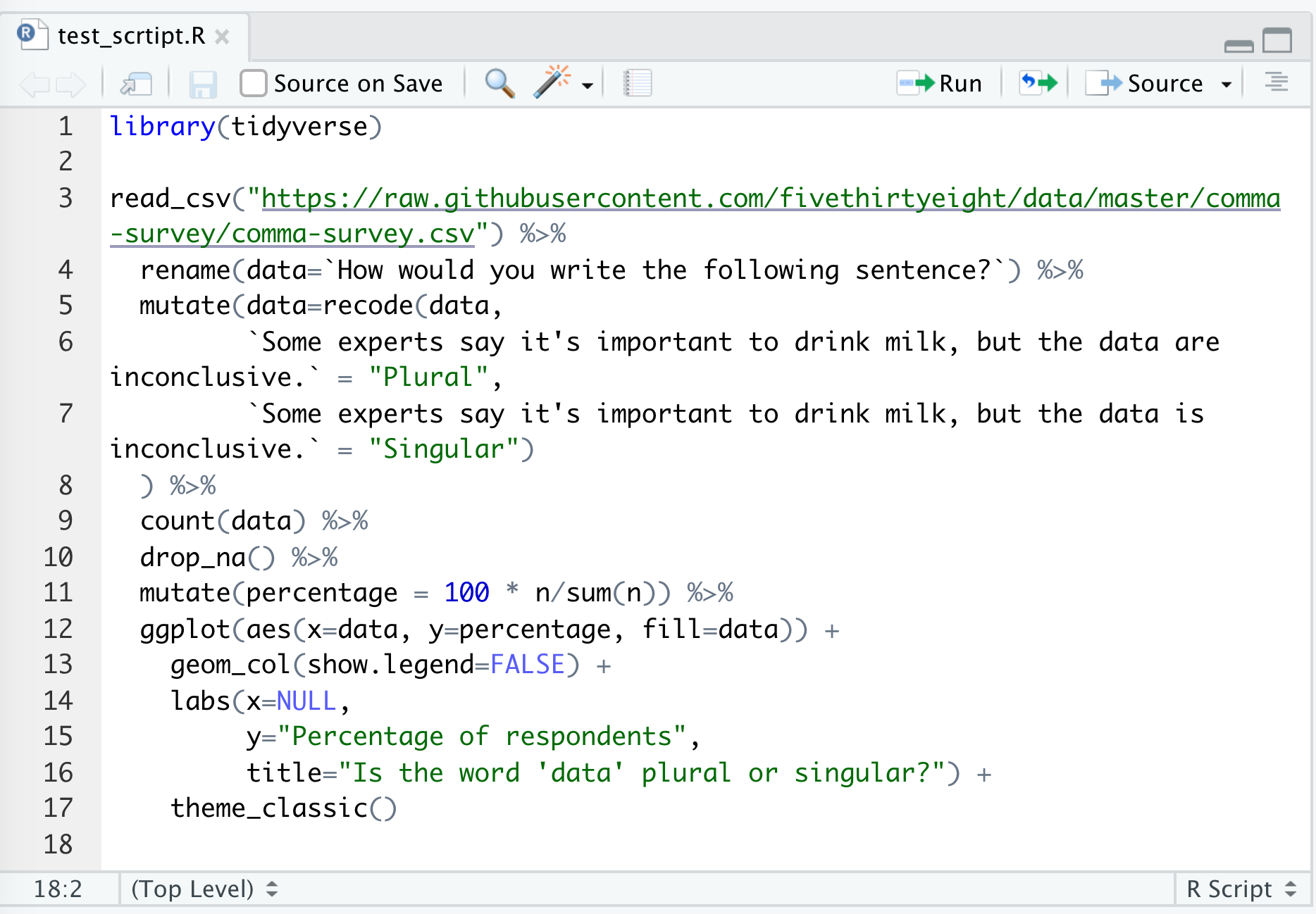Click the code tools magic wand icon

point(552,83)
